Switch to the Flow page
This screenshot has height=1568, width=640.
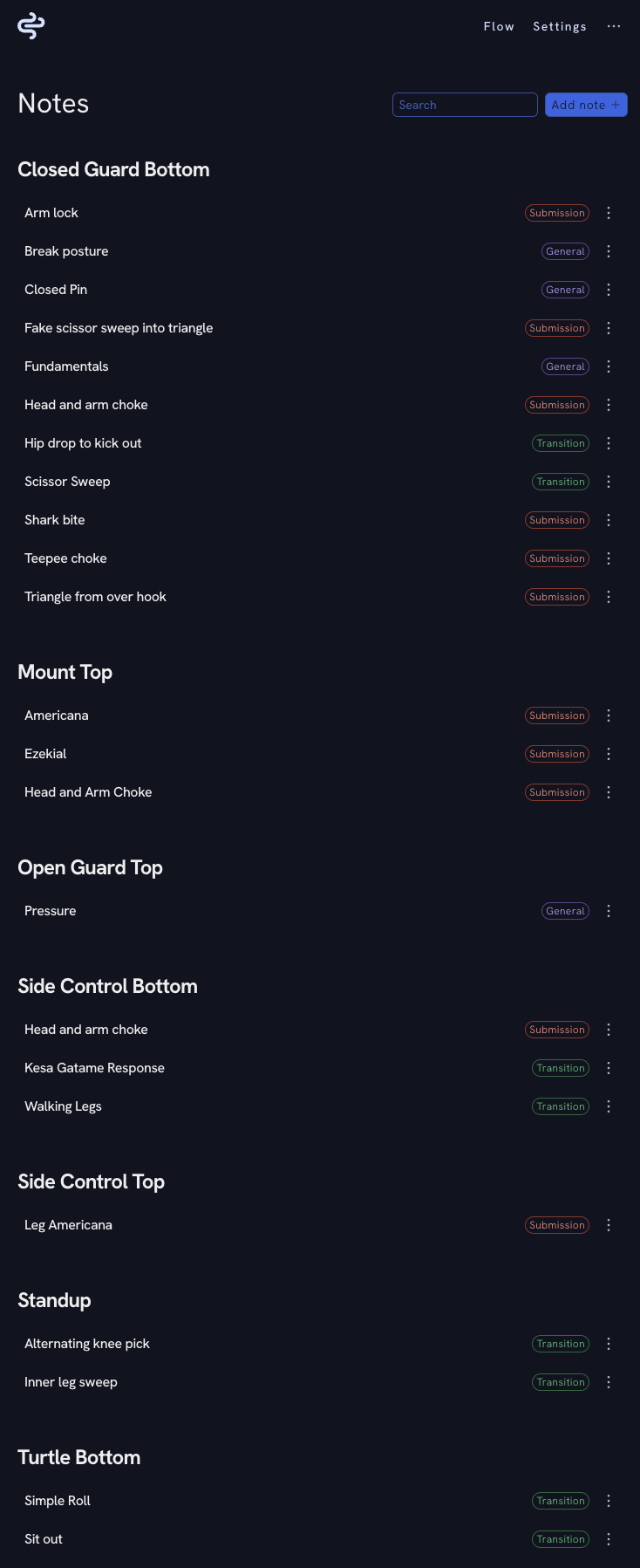point(499,26)
